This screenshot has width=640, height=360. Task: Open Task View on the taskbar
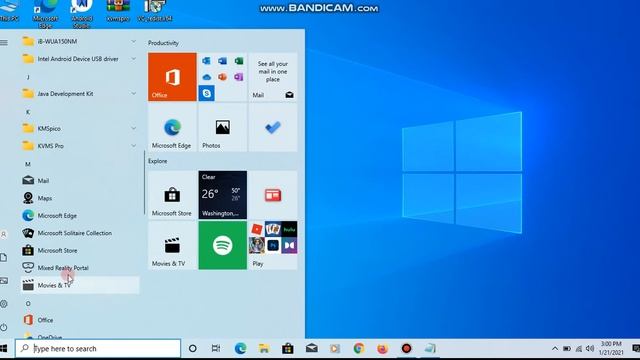(216, 348)
